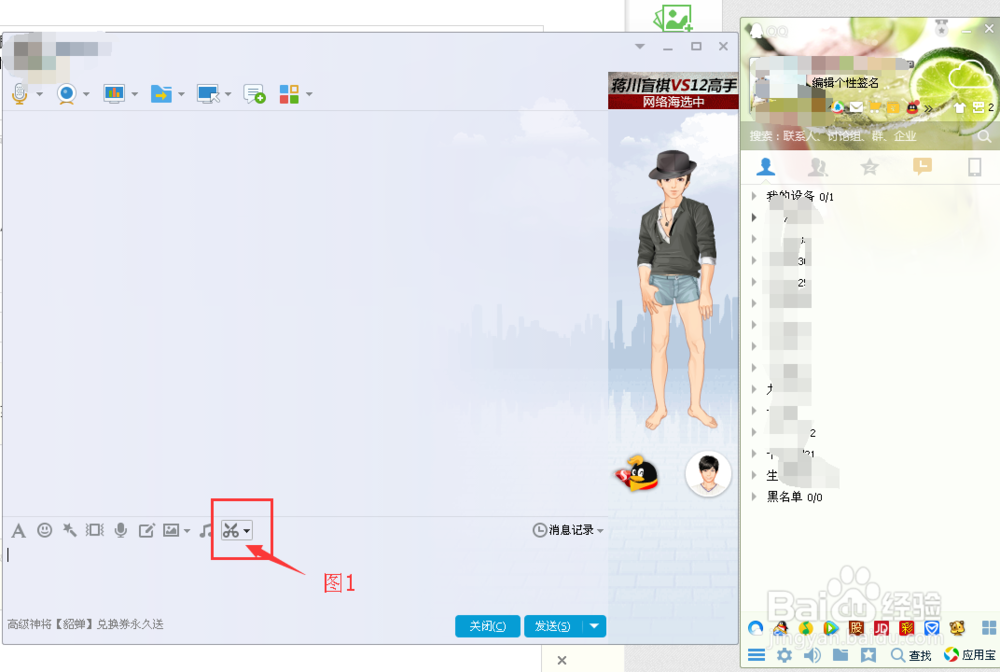Click 查找 to find contacts
This screenshot has height=672, width=1000.
[911, 655]
